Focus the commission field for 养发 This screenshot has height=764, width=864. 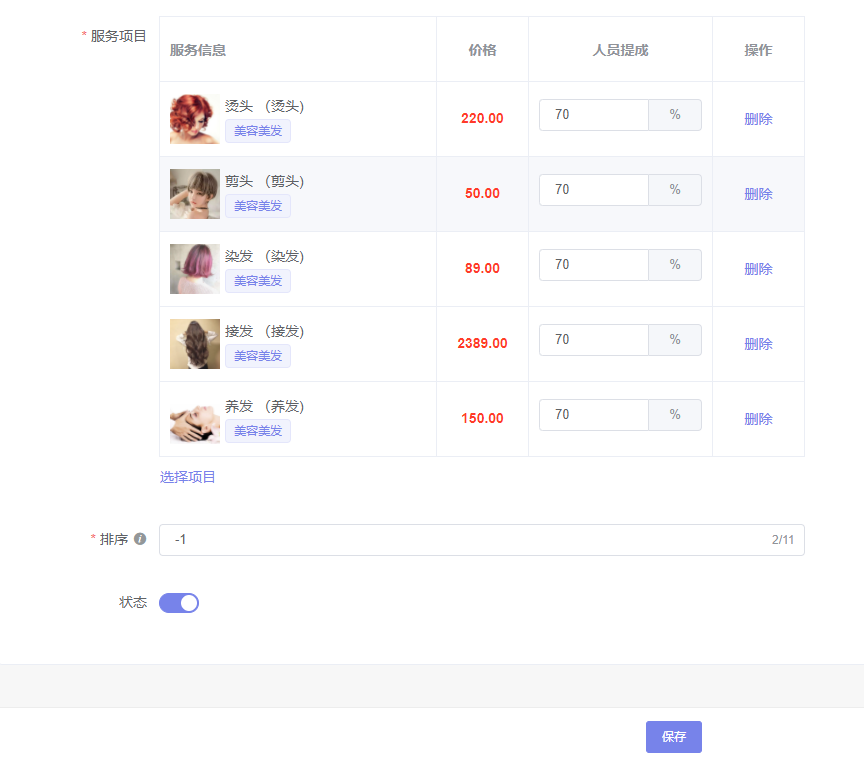click(593, 414)
